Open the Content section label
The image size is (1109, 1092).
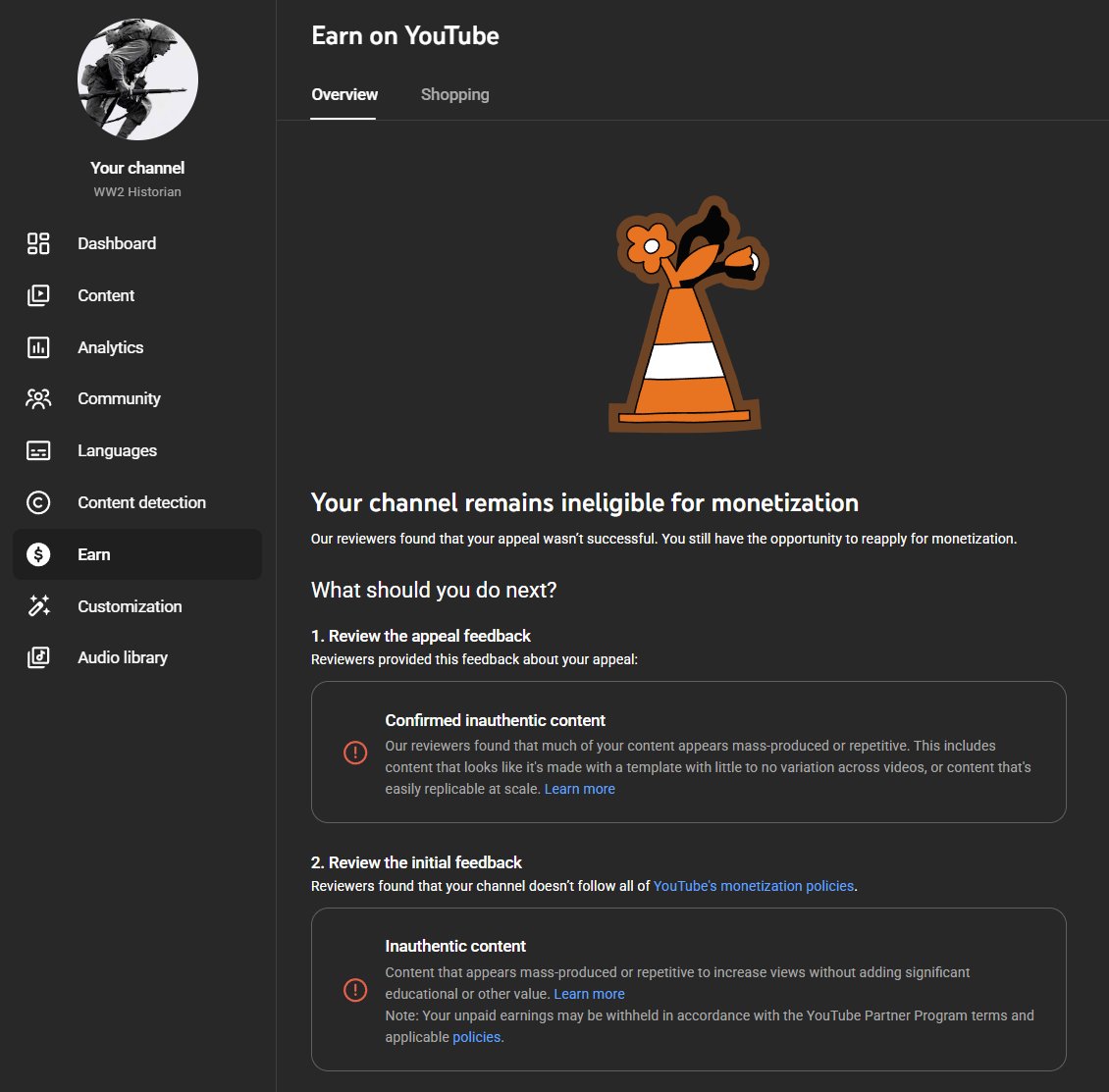pyautogui.click(x=106, y=295)
